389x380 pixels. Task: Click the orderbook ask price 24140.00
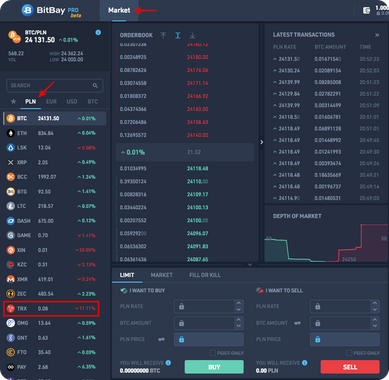(198, 135)
